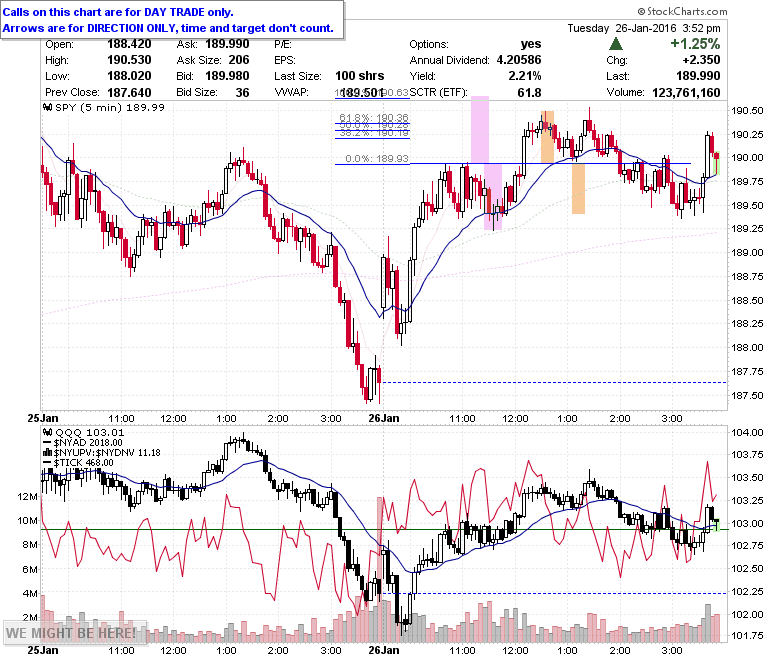Click the 26Jan date label under upper chart
The image size is (780, 659).
tap(384, 418)
